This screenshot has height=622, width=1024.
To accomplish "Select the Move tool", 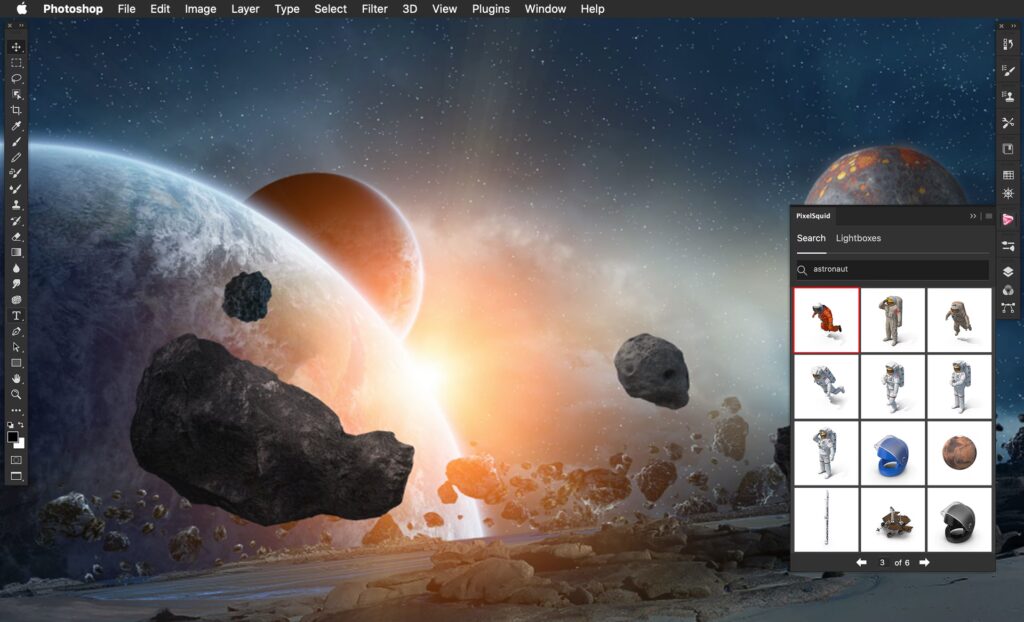I will tap(16, 47).
